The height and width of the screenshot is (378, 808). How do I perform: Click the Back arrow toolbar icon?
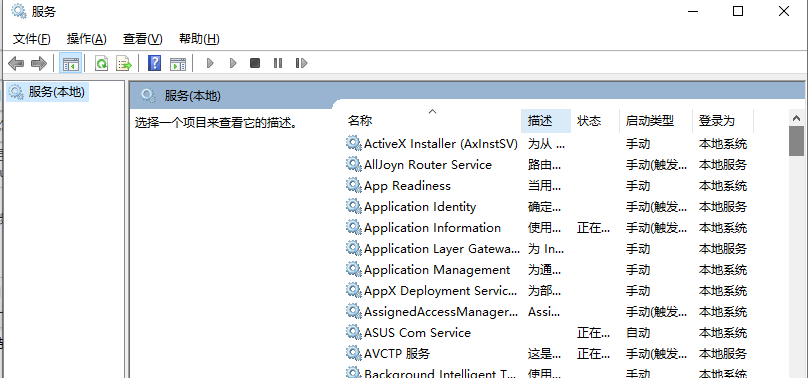pos(16,63)
